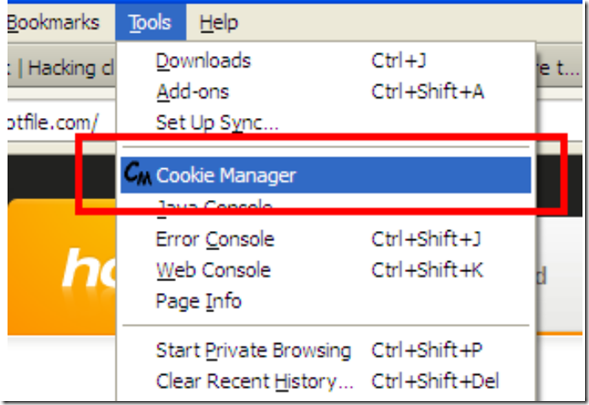Click the dark hotfile page header bar

coord(61,175)
